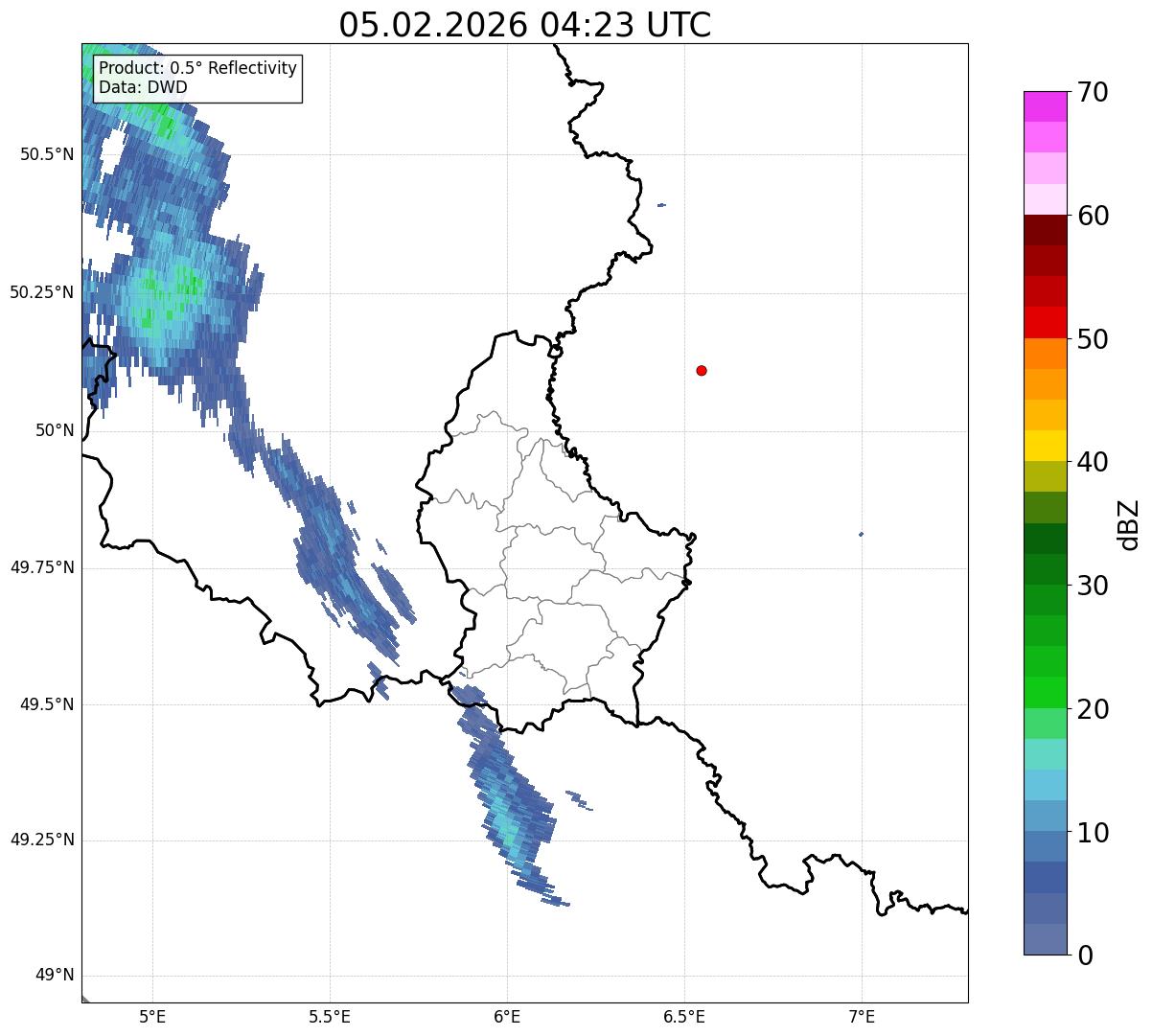Click the 50.25°N latitude label
1152x1036 pixels.
tap(42, 292)
